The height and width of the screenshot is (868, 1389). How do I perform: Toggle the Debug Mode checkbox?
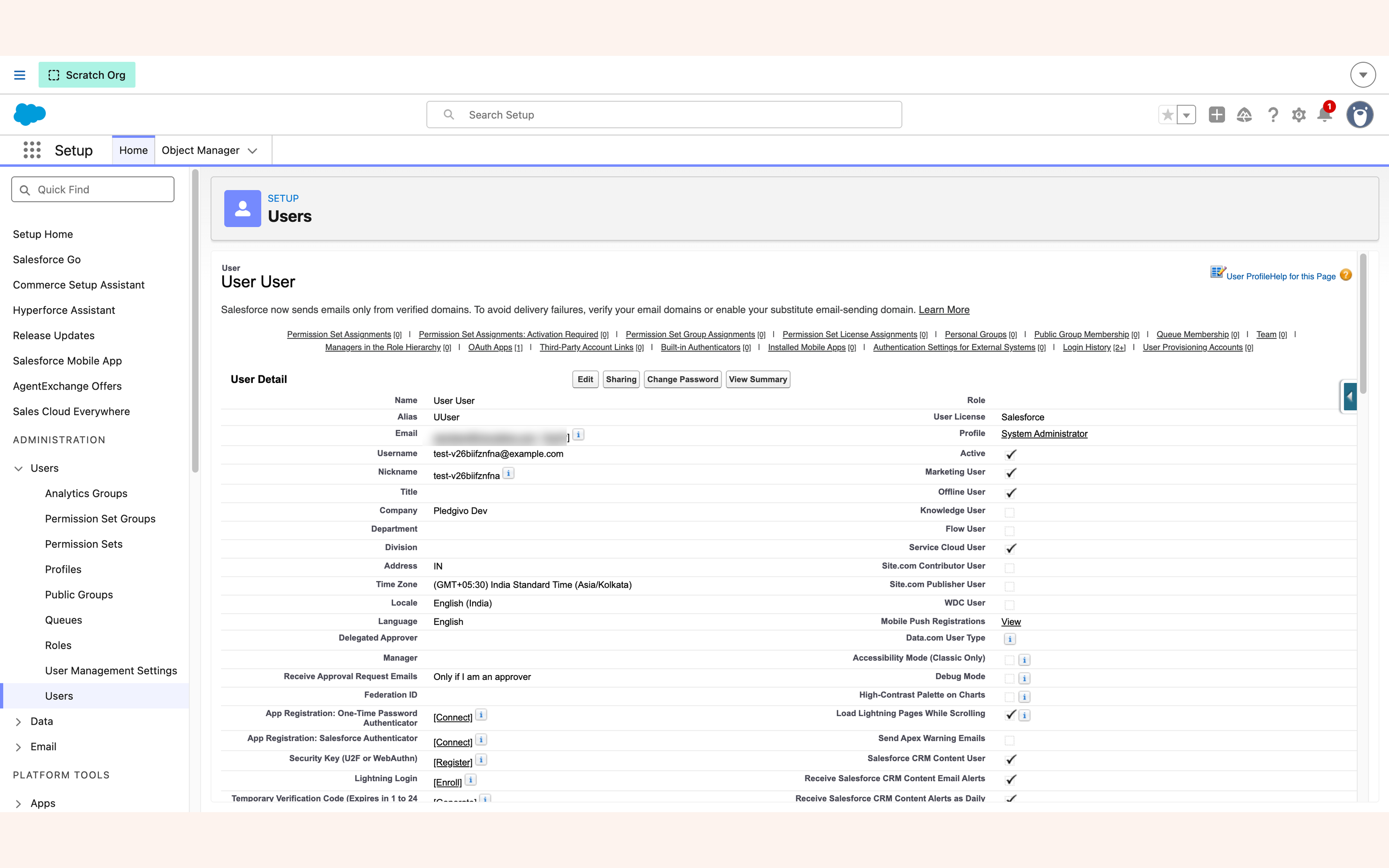point(1009,678)
